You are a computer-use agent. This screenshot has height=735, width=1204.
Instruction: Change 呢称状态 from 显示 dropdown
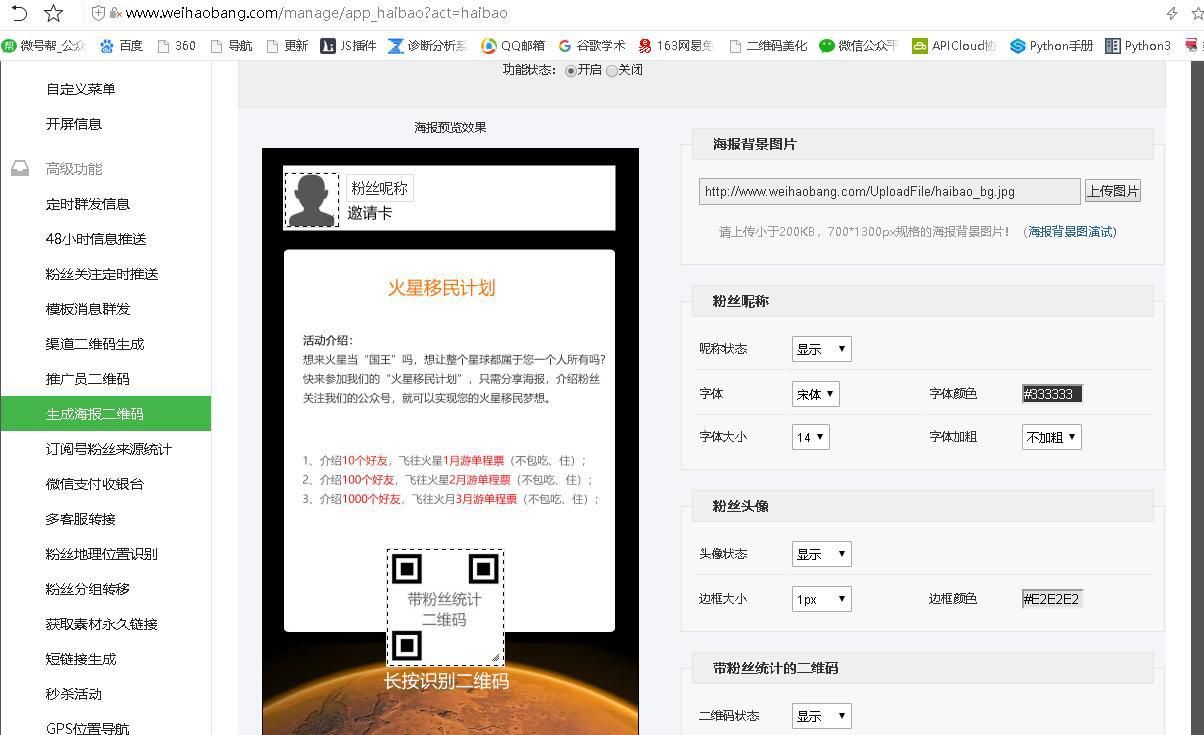(821, 348)
